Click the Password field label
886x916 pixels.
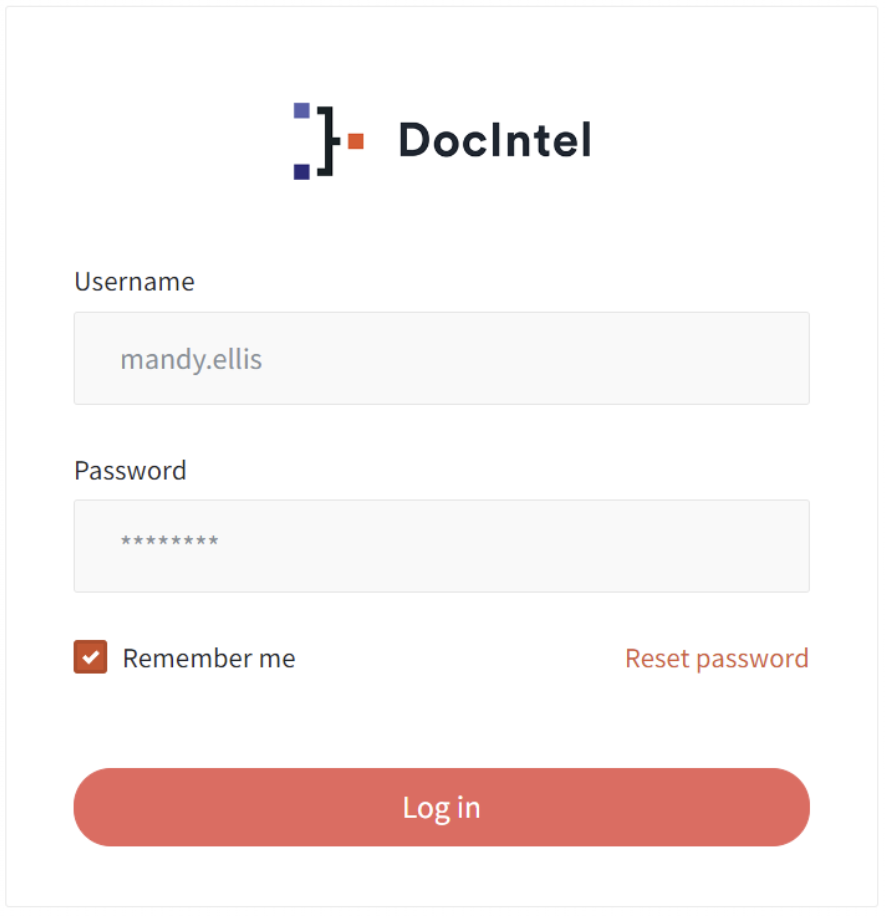130,470
